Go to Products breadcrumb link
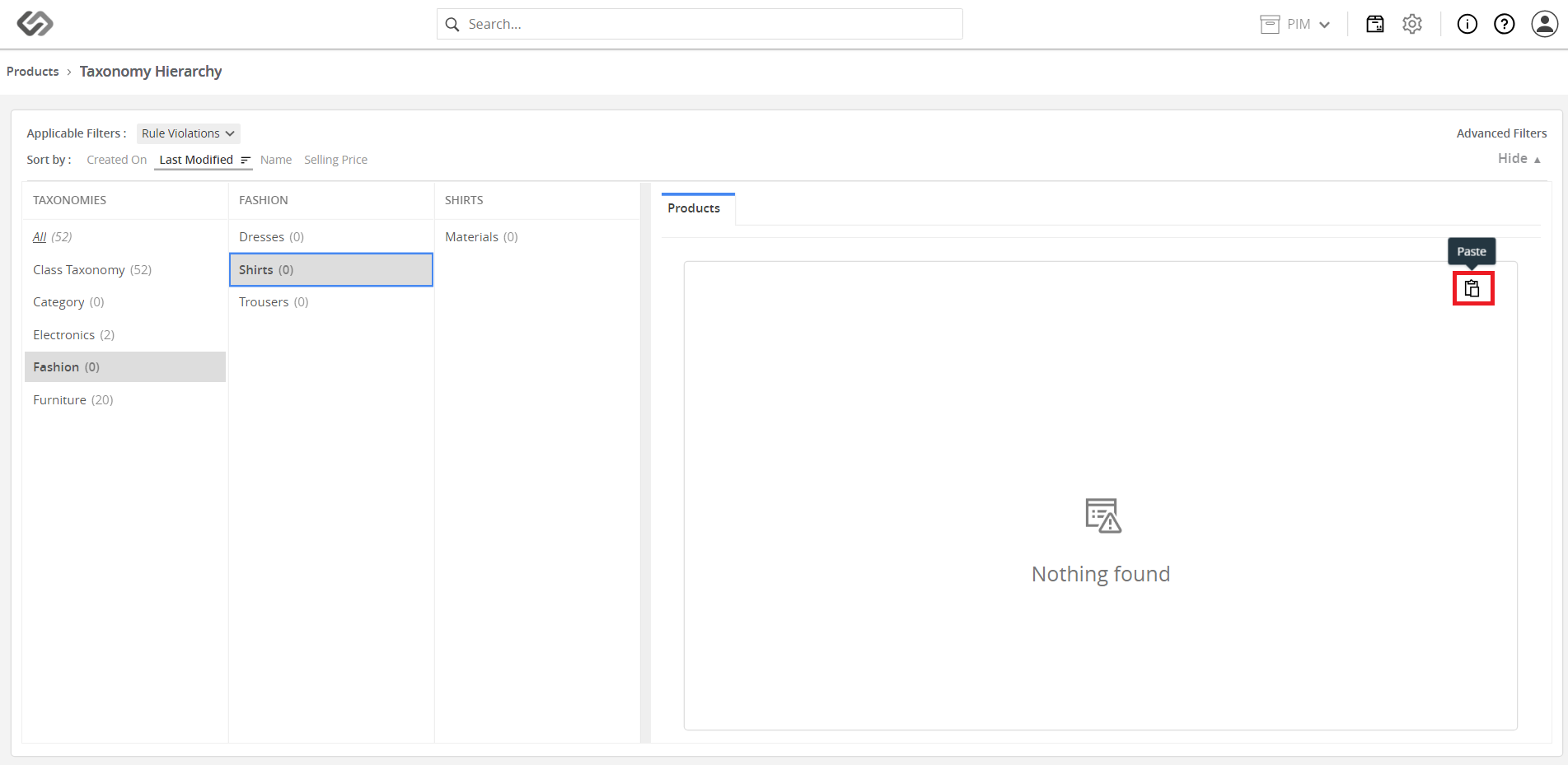 tap(33, 72)
